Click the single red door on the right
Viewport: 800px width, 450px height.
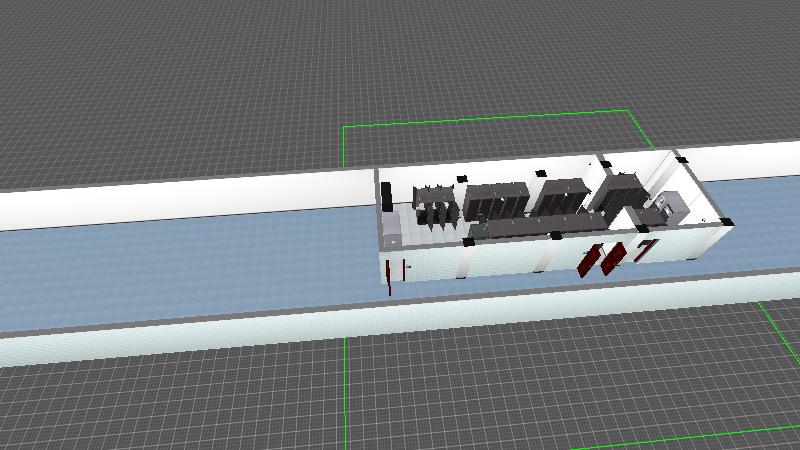tap(645, 249)
